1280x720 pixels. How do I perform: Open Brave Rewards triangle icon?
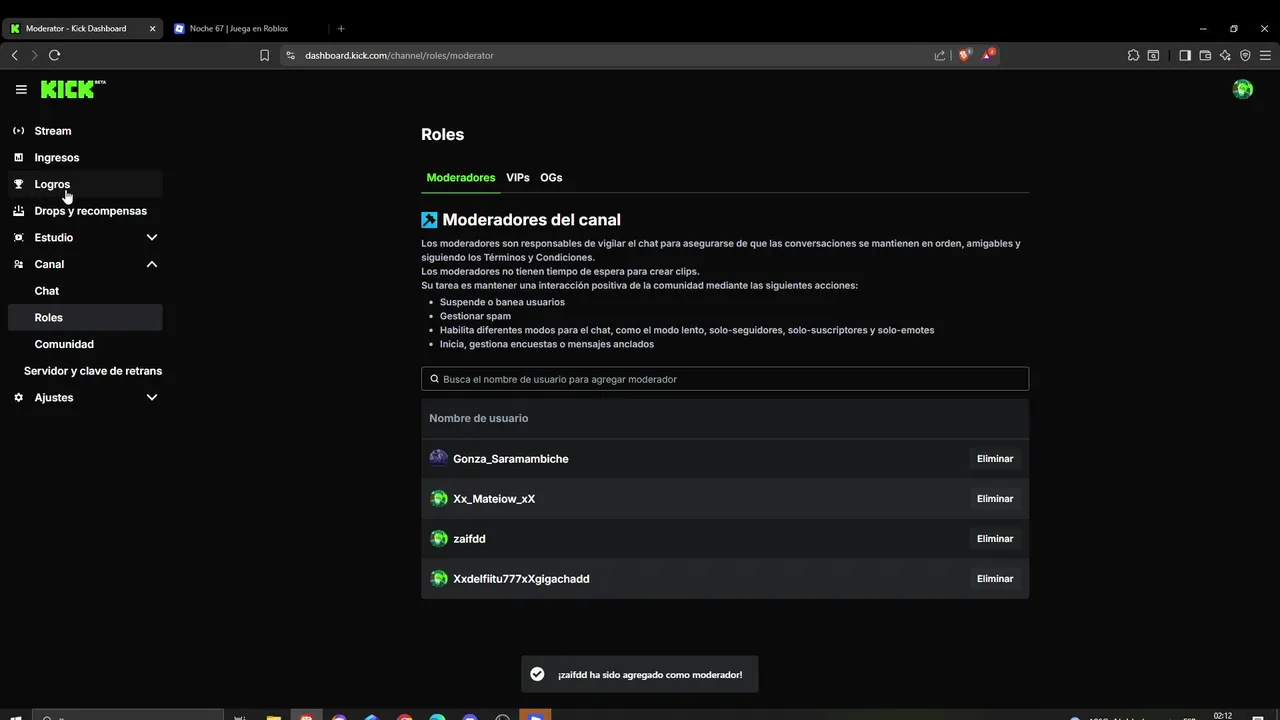pyautogui.click(x=987, y=55)
